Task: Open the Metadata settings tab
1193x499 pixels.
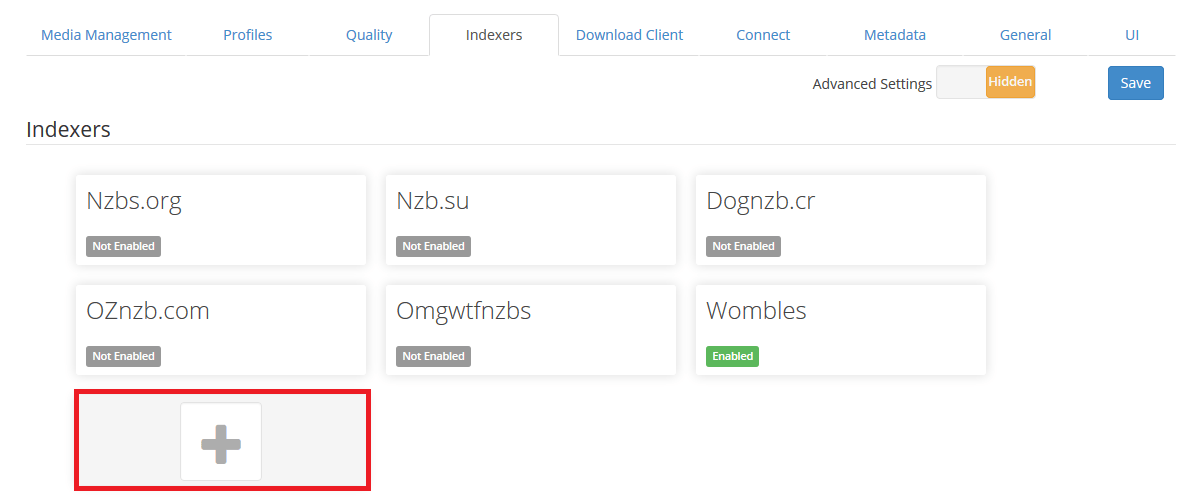Action: 894,35
